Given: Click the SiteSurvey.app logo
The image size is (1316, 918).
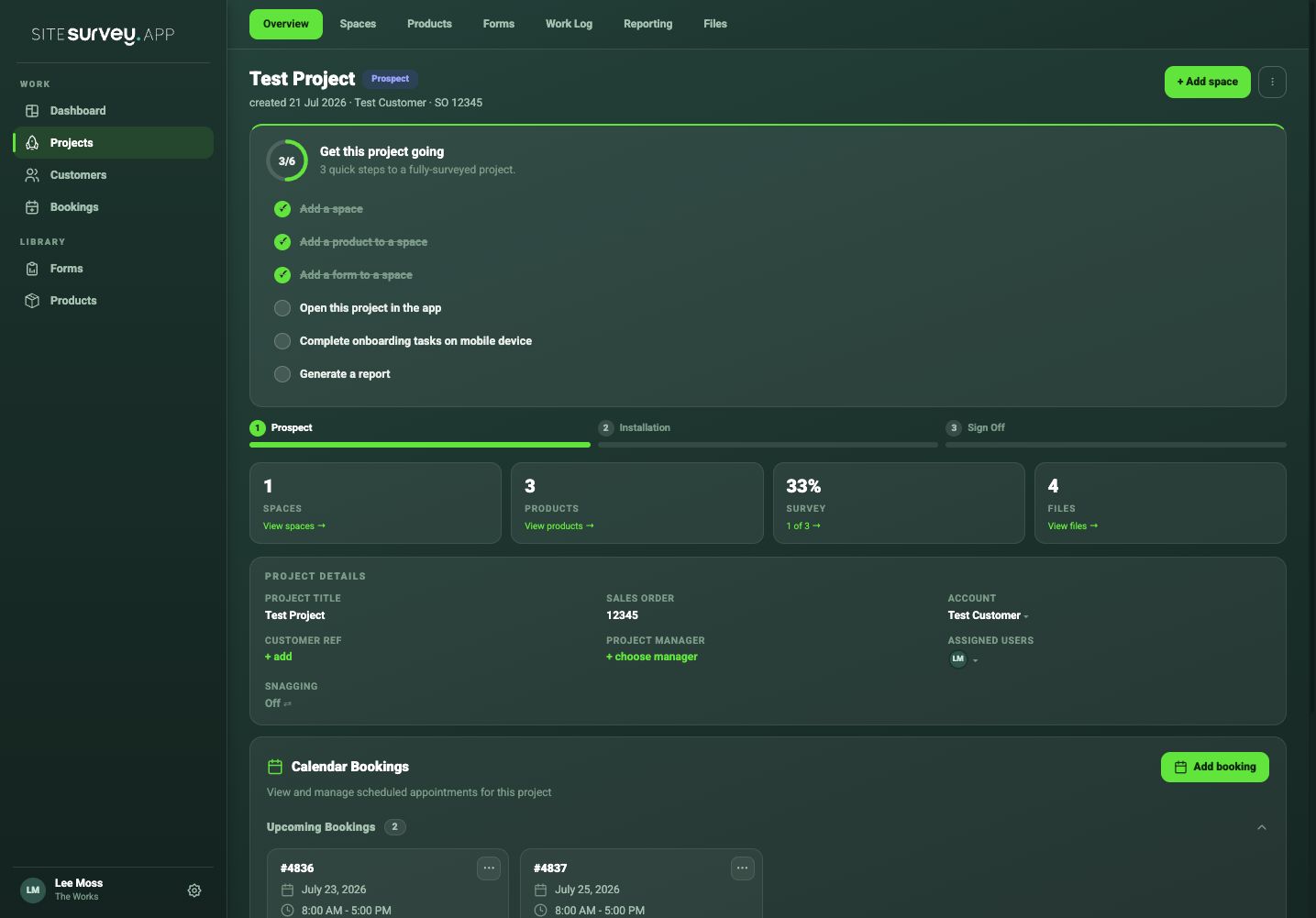Looking at the screenshot, I should coord(103,35).
